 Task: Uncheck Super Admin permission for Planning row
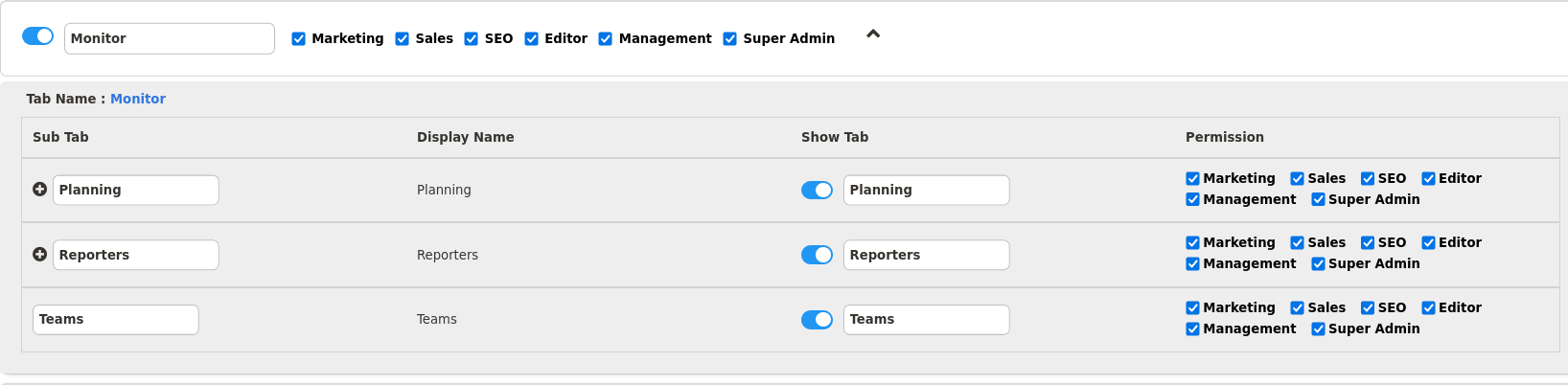point(1318,200)
